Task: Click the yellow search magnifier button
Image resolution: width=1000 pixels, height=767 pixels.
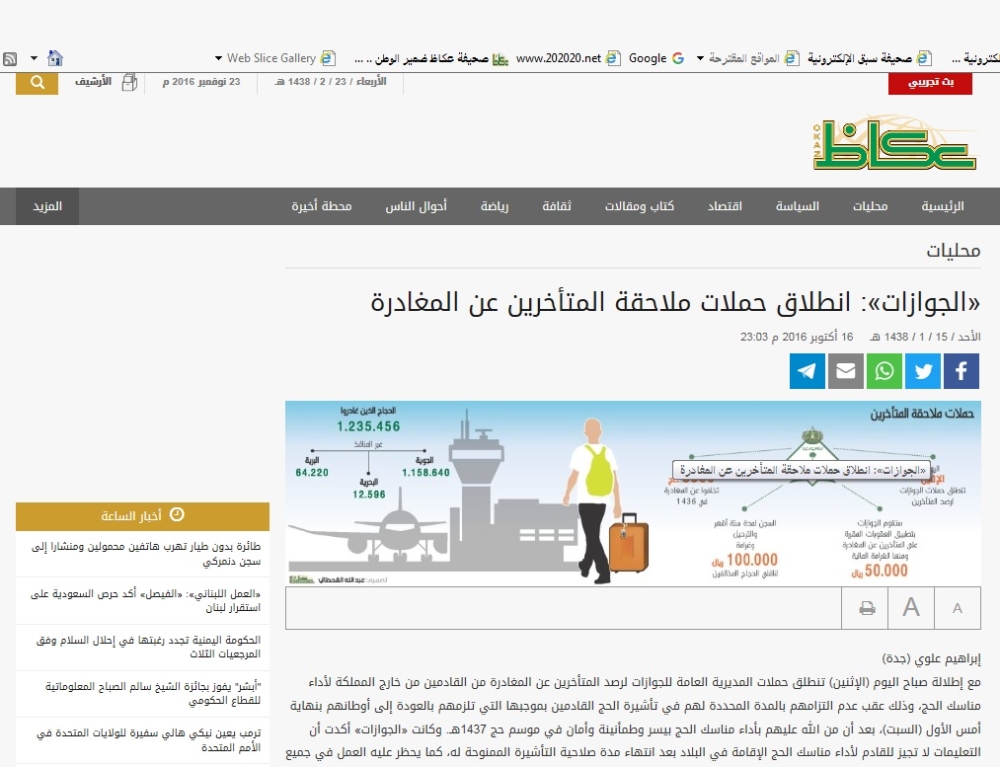Action: pyautogui.click(x=37, y=83)
